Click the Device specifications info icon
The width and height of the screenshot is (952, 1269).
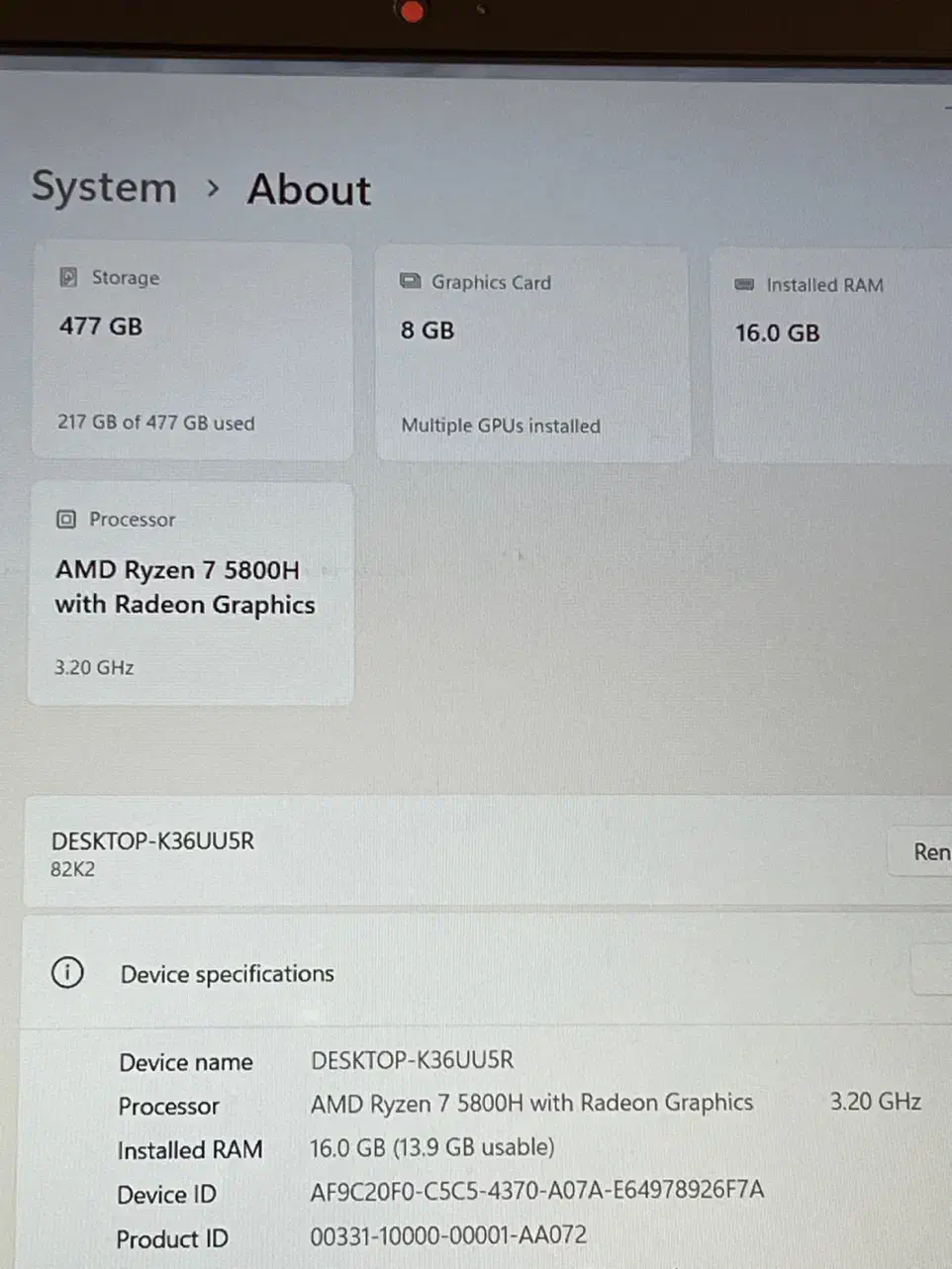(67, 973)
